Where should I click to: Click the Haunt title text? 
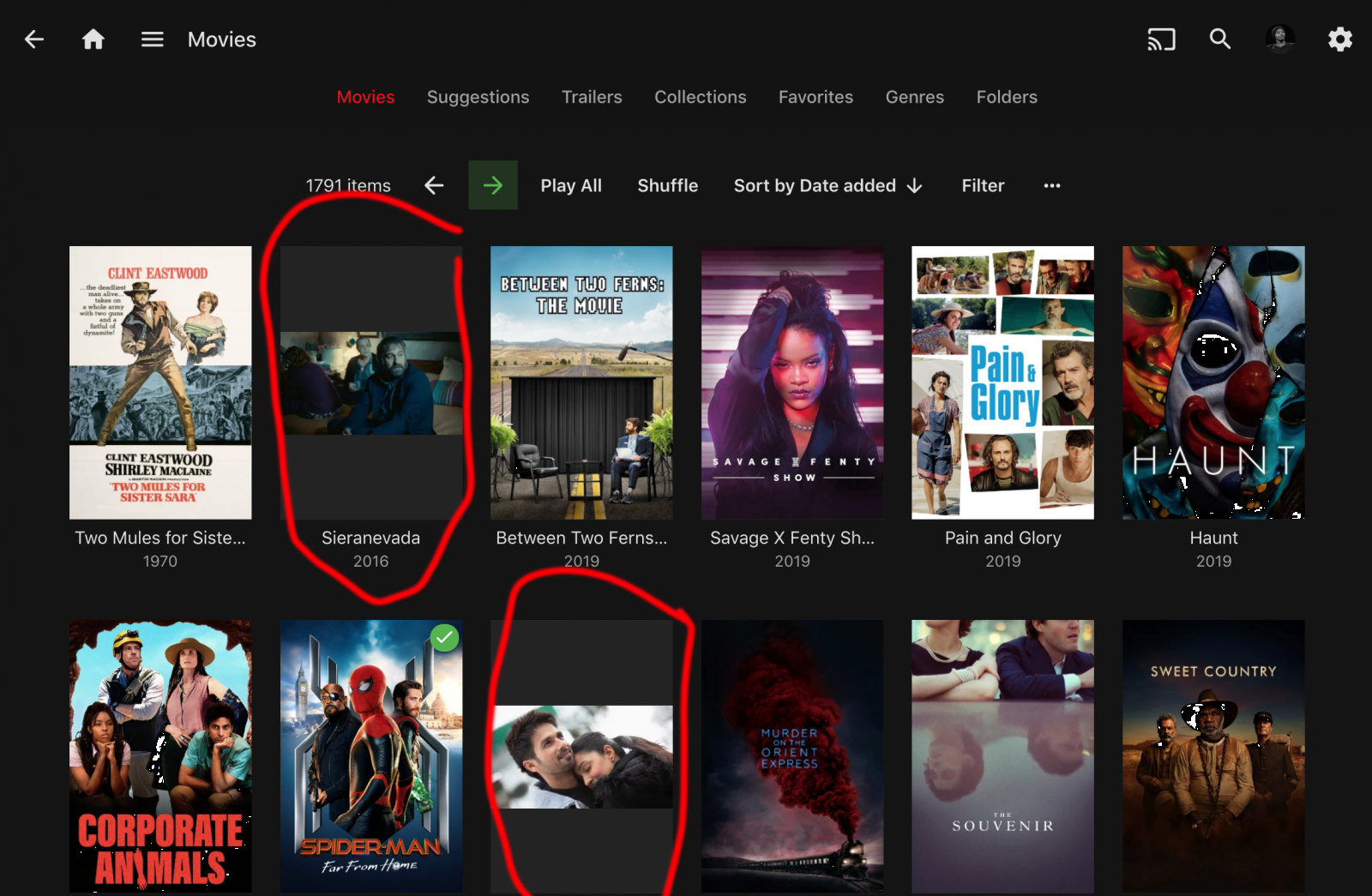point(1213,538)
